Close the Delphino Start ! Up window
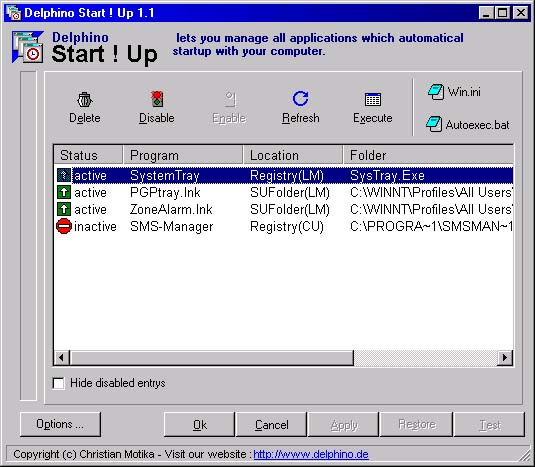This screenshot has height=467, width=535. point(521,13)
